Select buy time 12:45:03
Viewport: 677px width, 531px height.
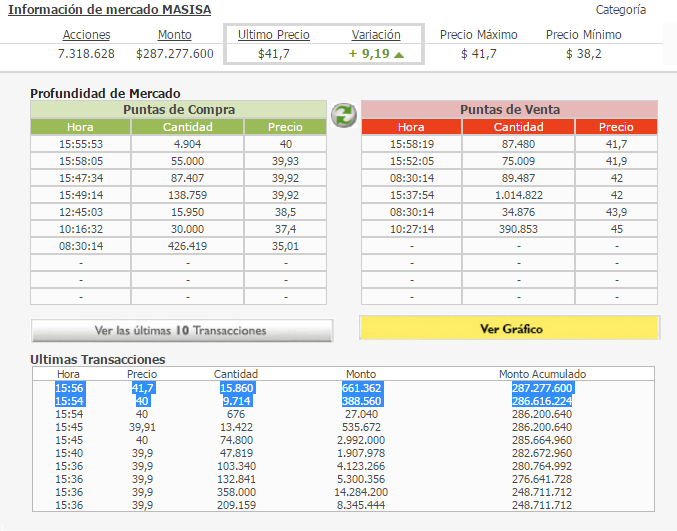click(x=81, y=212)
